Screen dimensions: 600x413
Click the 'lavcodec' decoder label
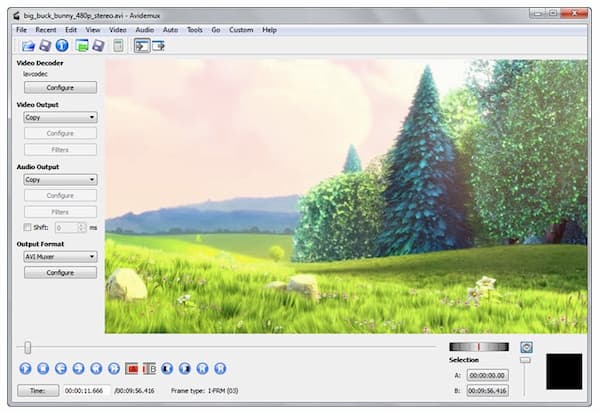click(x=36, y=74)
